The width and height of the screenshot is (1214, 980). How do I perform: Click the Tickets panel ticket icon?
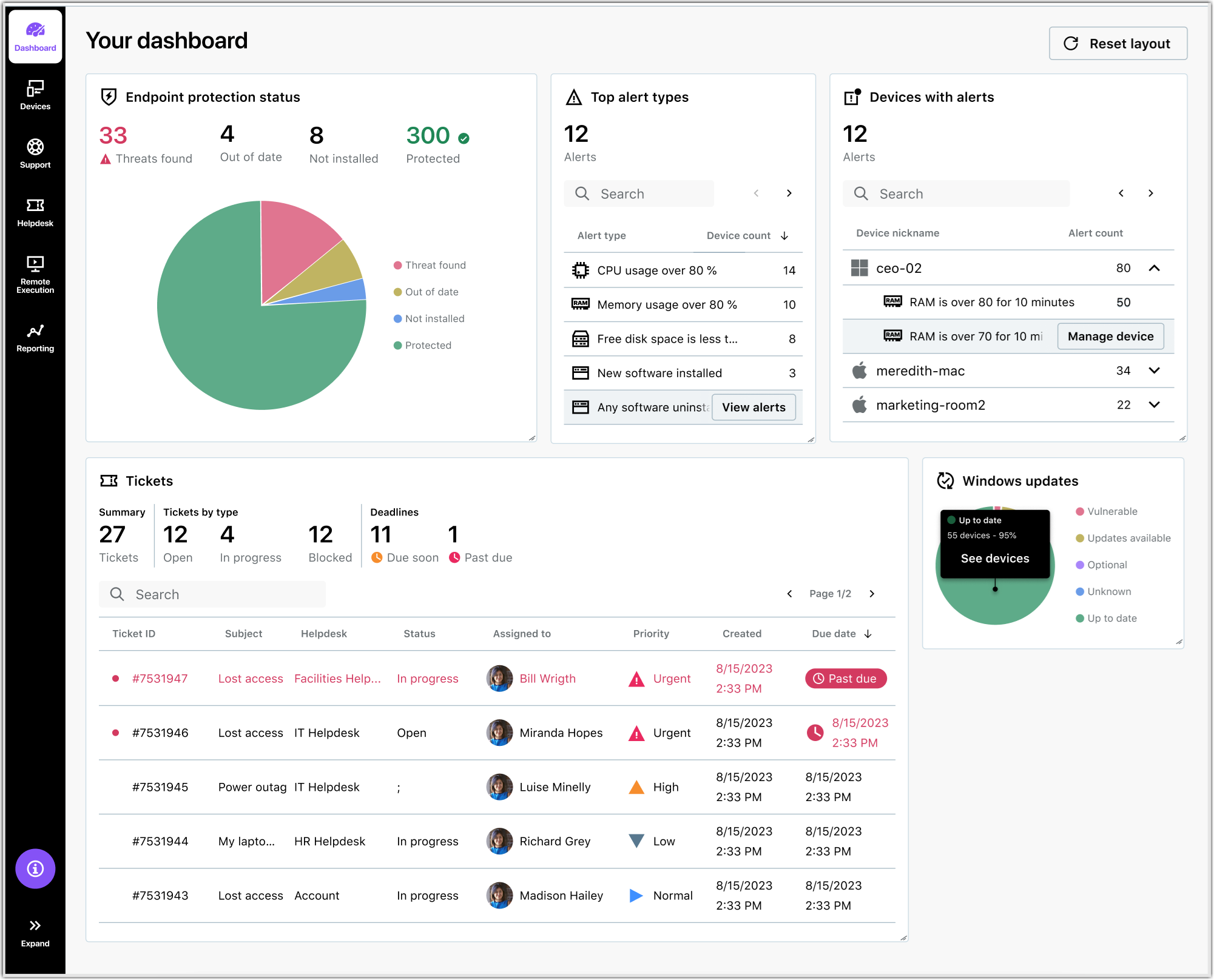109,481
